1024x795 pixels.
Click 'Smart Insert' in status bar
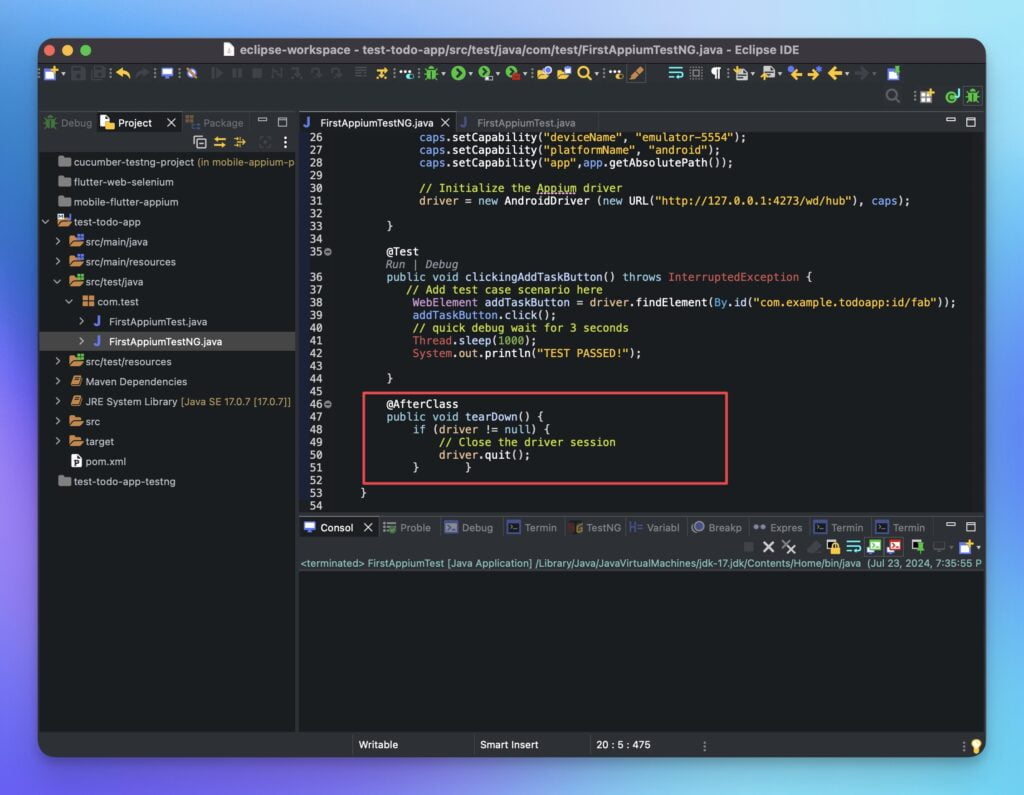pyautogui.click(x=509, y=745)
